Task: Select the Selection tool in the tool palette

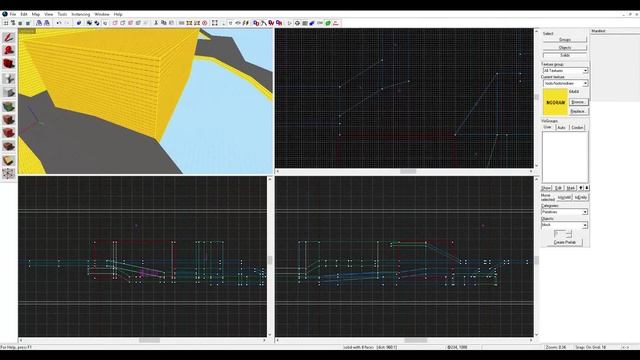Action: 9,38
